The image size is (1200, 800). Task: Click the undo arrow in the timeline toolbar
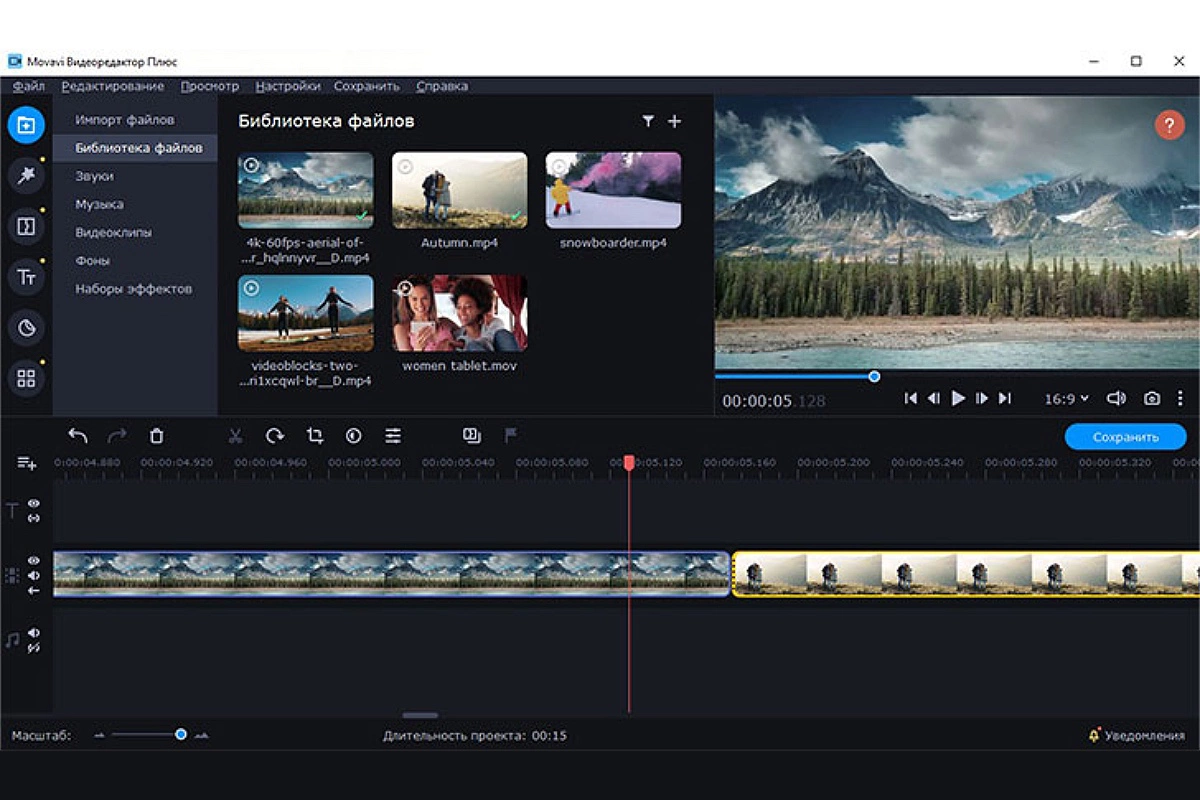point(78,436)
